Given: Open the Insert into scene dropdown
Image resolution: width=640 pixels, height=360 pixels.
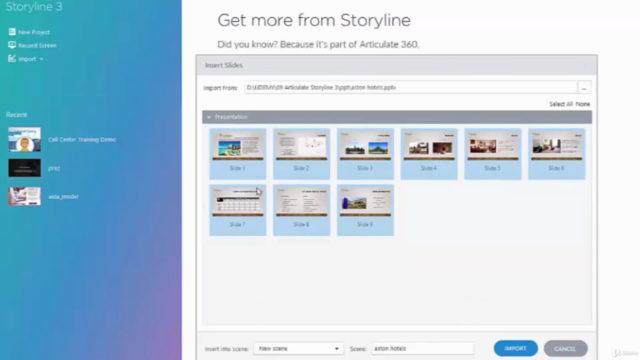Looking at the screenshot, I should (298, 349).
